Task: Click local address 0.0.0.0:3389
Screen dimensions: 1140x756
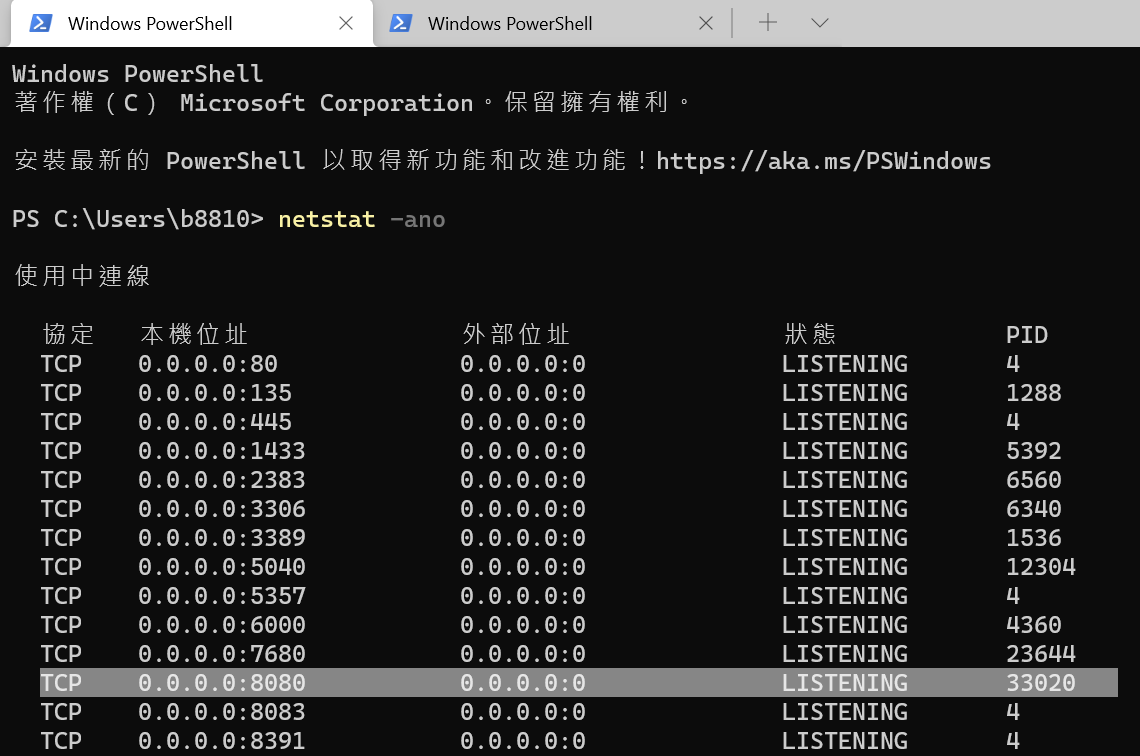Action: coord(222,538)
